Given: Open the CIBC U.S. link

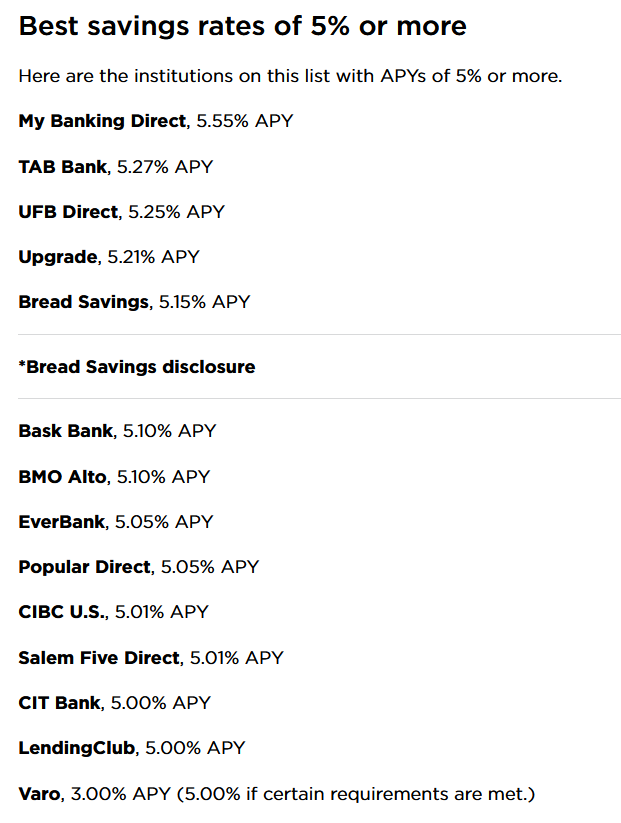Looking at the screenshot, I should 62,612.
